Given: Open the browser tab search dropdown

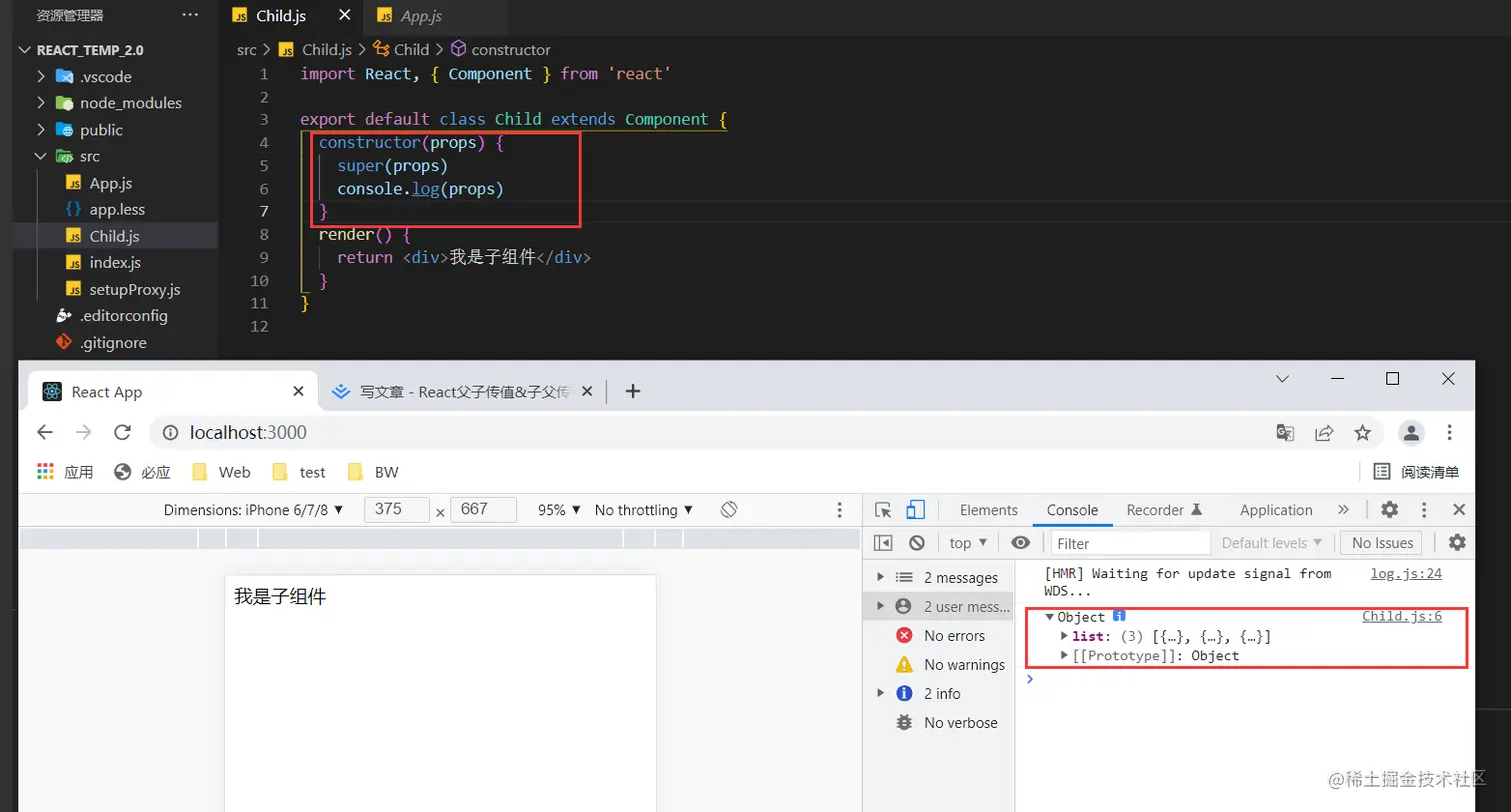Looking at the screenshot, I should click(x=1282, y=379).
